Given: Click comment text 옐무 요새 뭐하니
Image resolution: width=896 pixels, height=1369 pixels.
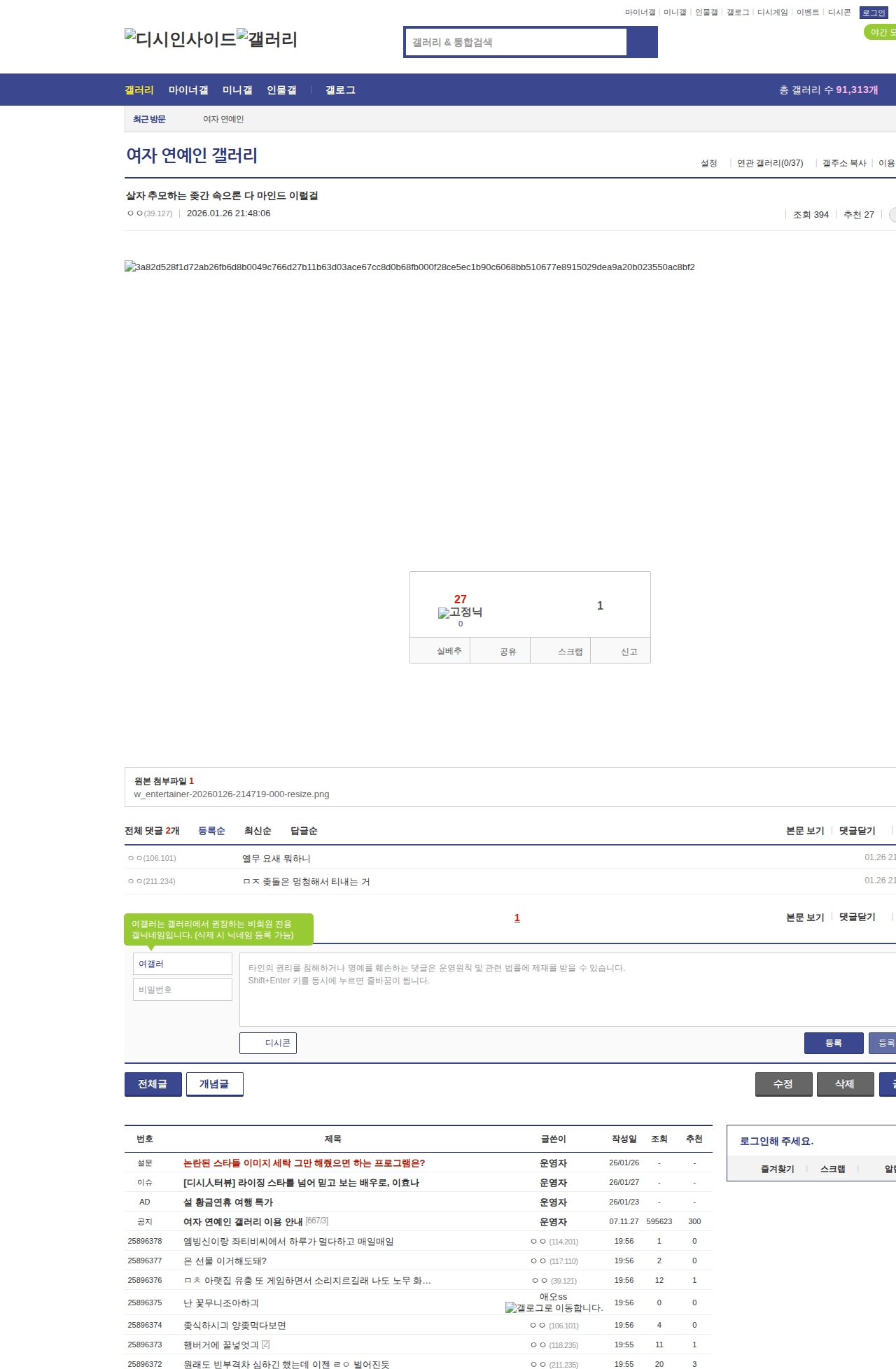Looking at the screenshot, I should click(x=276, y=858).
